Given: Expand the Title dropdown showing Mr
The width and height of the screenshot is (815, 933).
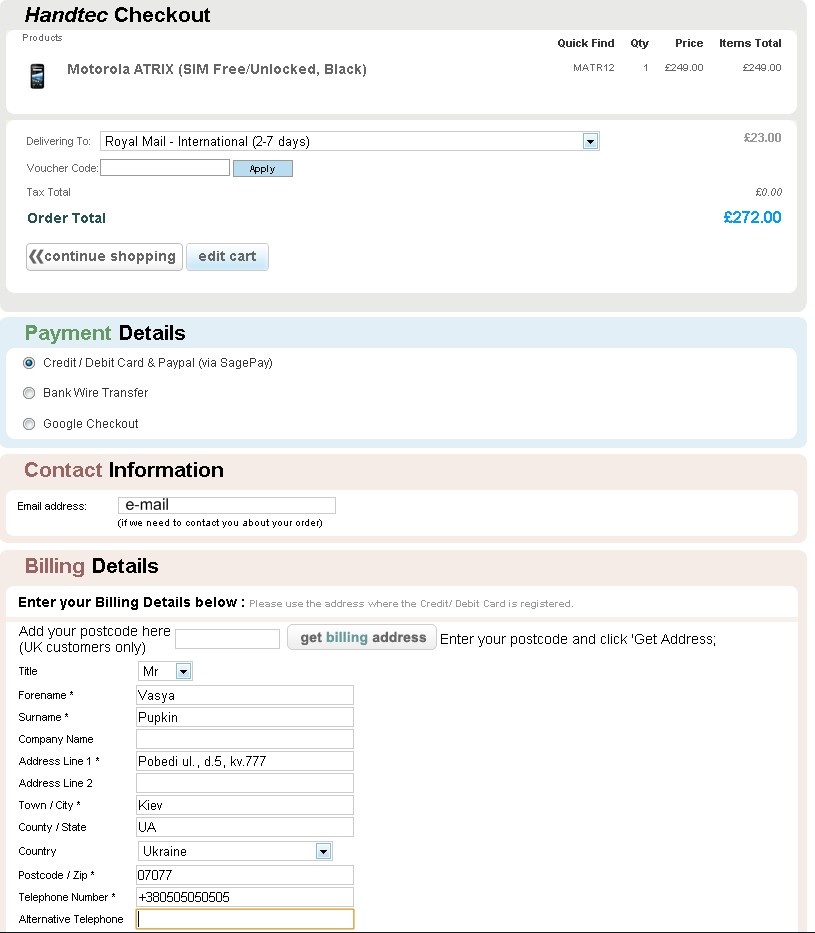Looking at the screenshot, I should coord(165,671).
